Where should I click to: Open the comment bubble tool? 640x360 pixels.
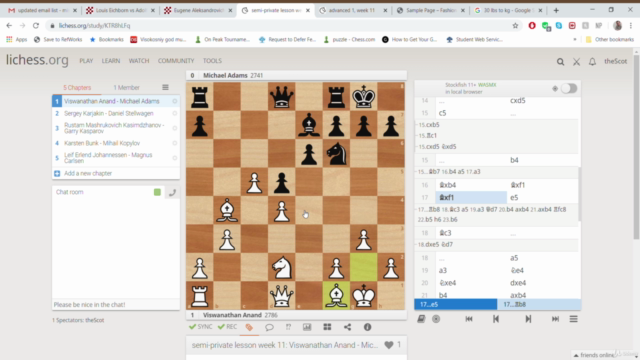pyautogui.click(x=269, y=327)
